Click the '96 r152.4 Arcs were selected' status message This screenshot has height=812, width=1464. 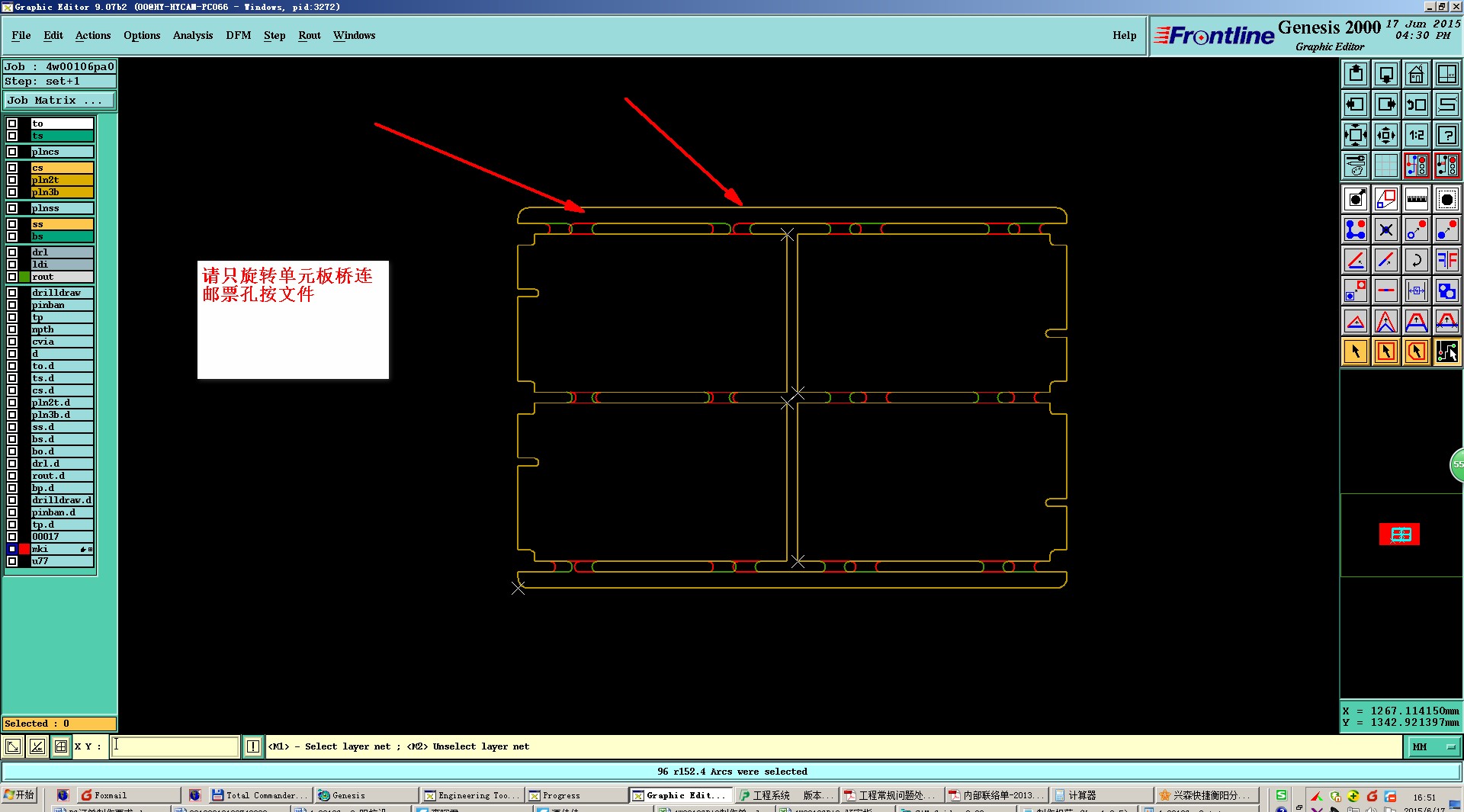click(732, 772)
